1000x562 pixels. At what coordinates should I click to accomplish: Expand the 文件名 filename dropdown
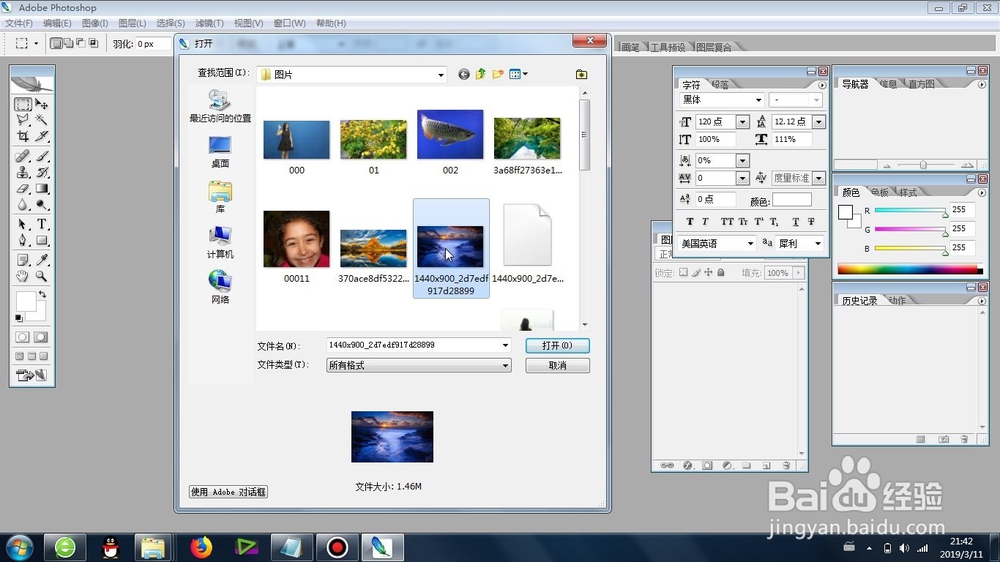[505, 345]
